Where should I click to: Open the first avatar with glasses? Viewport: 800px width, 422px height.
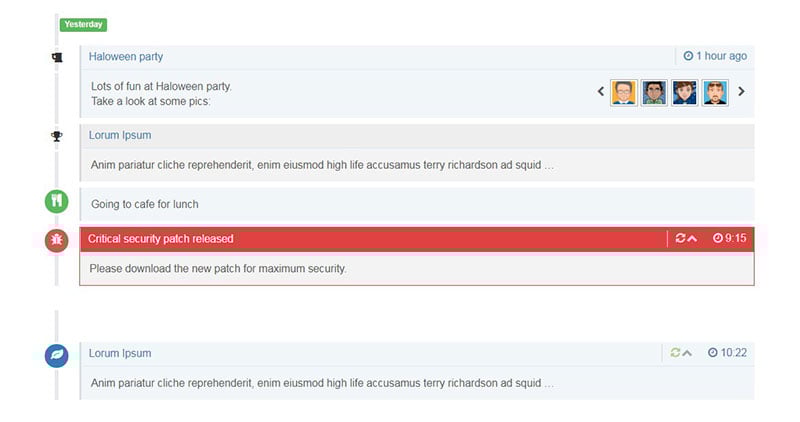click(624, 93)
